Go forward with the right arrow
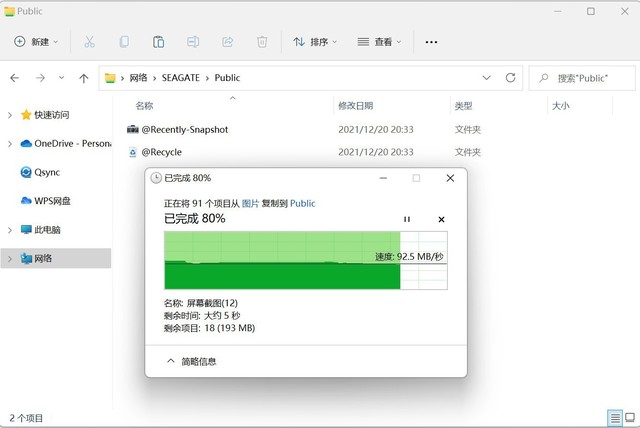640x428 pixels. coord(40,78)
